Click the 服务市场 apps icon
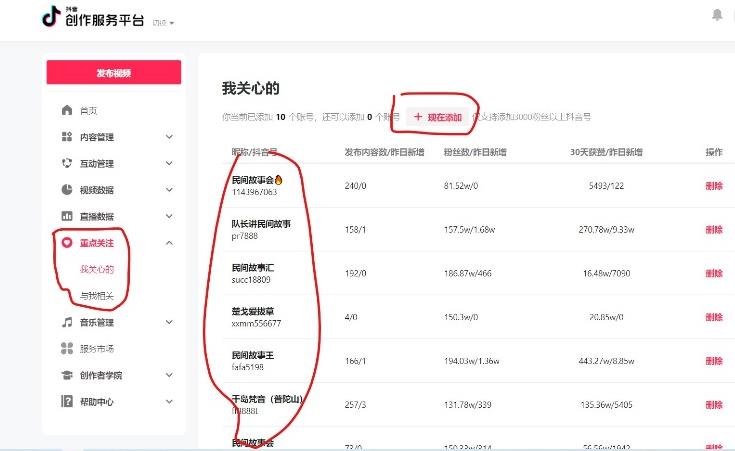 [67, 349]
